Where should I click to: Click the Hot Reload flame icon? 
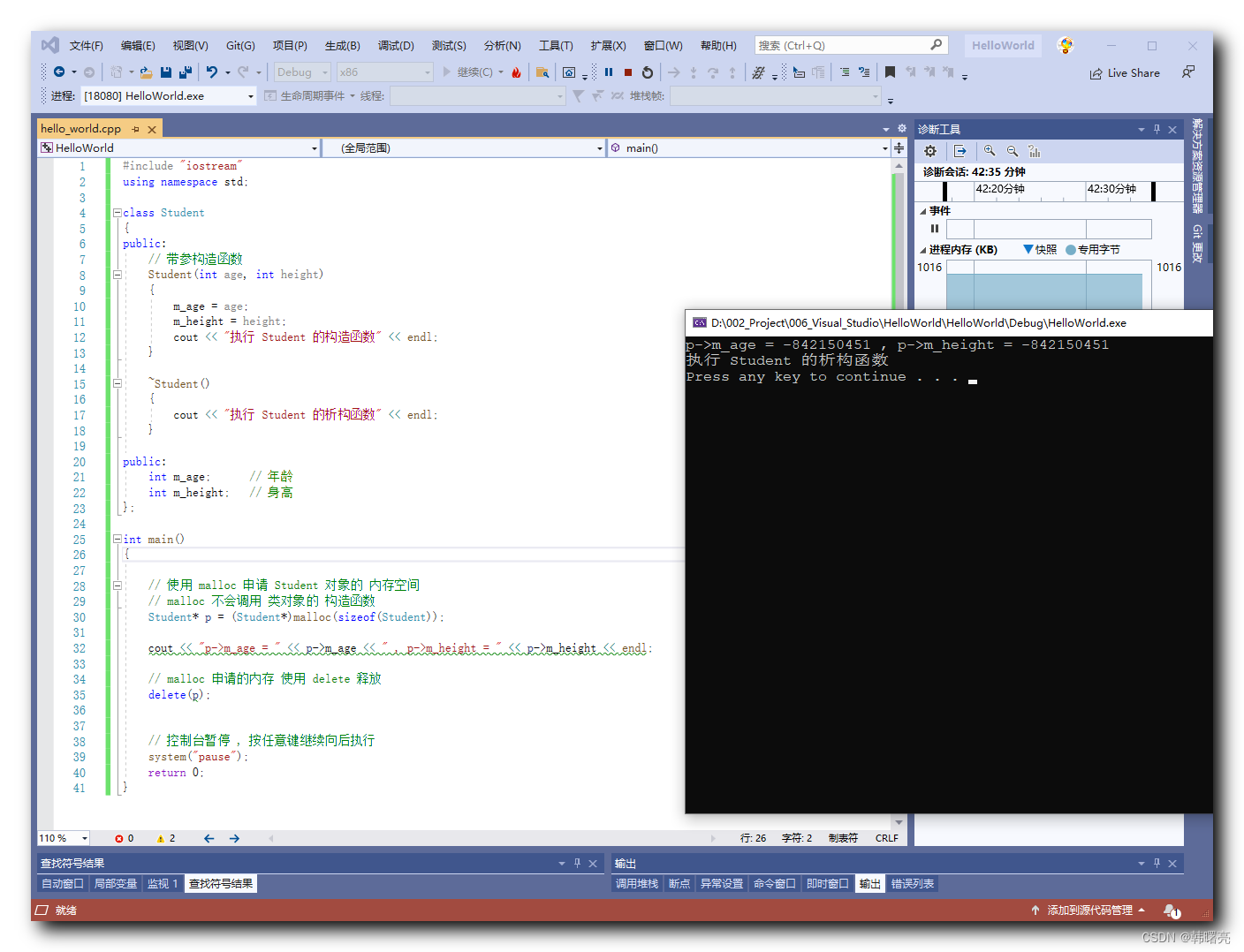point(517,72)
